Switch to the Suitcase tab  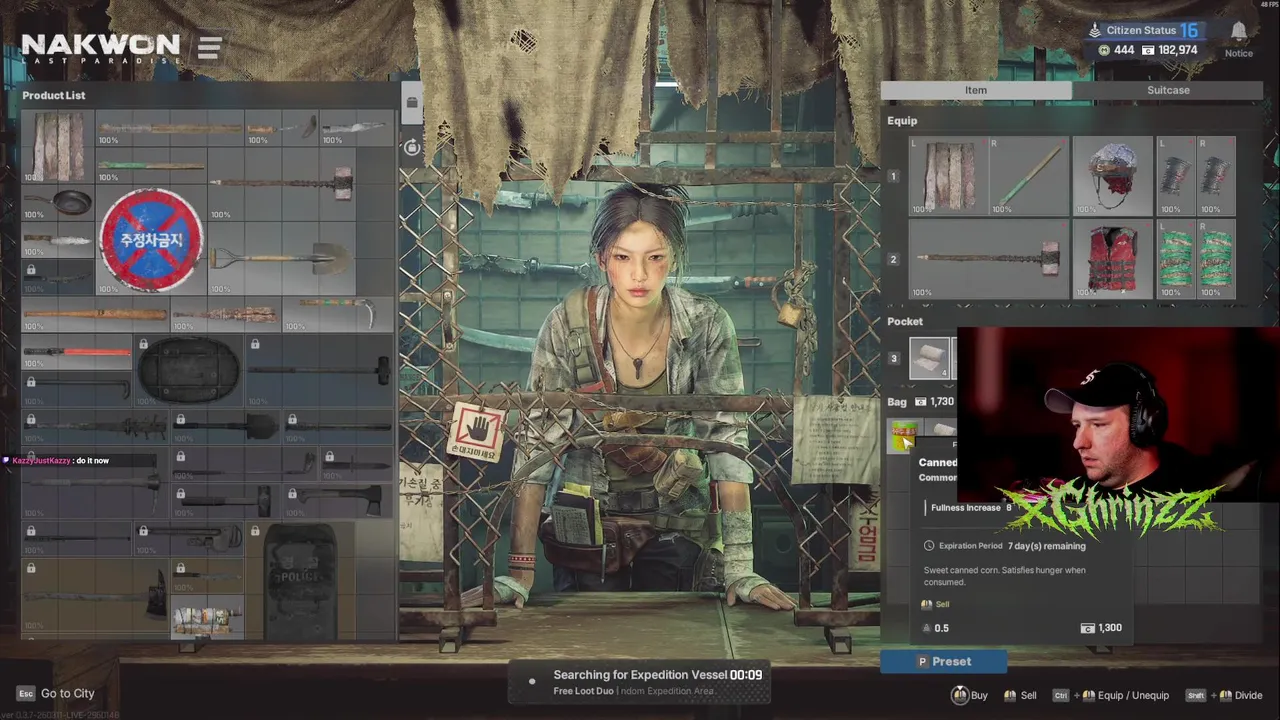pos(1168,90)
